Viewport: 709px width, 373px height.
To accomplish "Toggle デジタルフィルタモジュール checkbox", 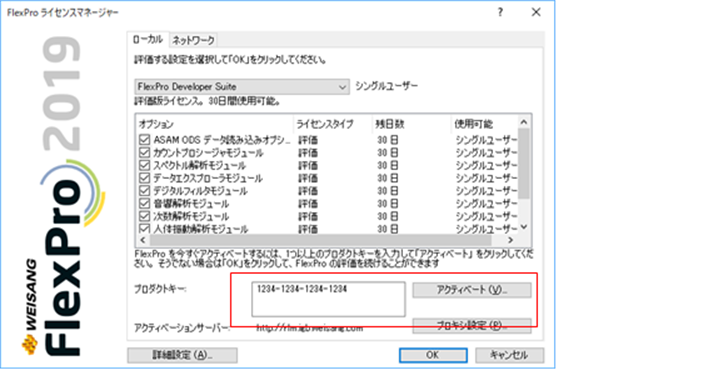I will [144, 190].
